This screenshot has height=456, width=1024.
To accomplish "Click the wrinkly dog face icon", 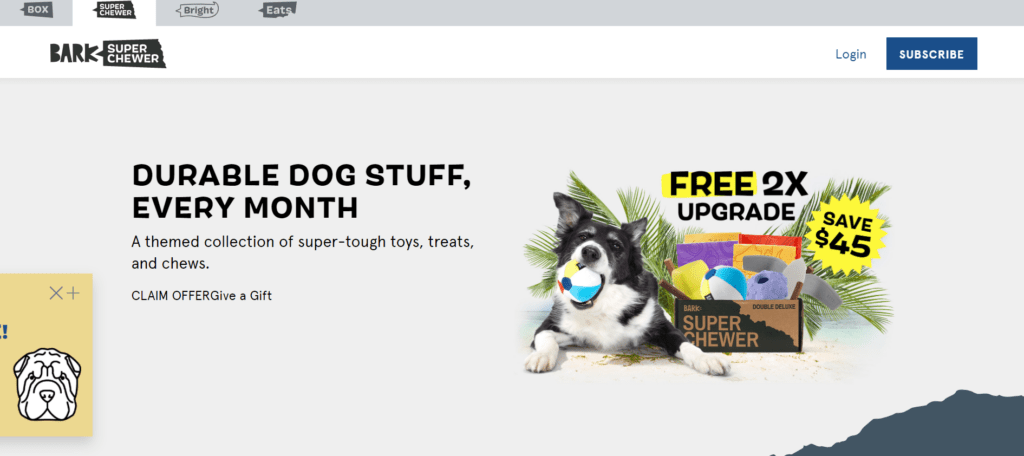I will point(48,384).
